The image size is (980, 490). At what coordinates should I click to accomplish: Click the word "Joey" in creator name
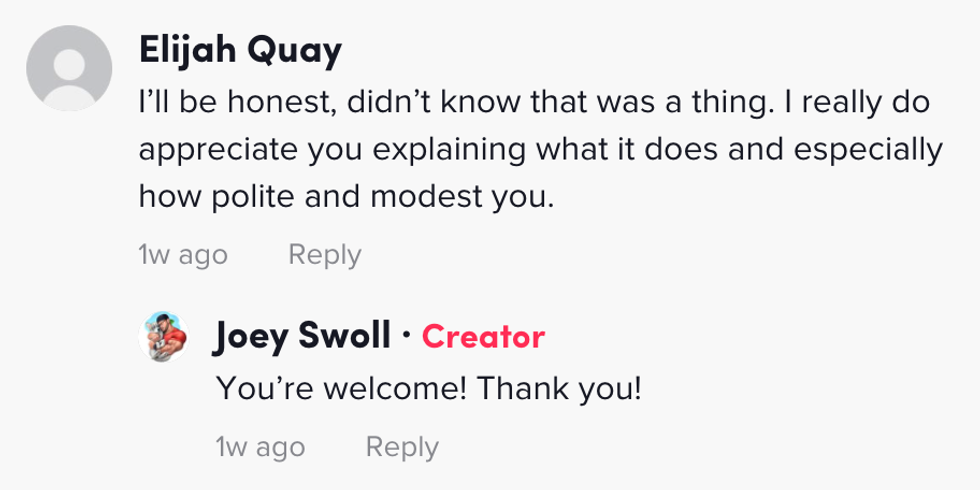(249, 337)
